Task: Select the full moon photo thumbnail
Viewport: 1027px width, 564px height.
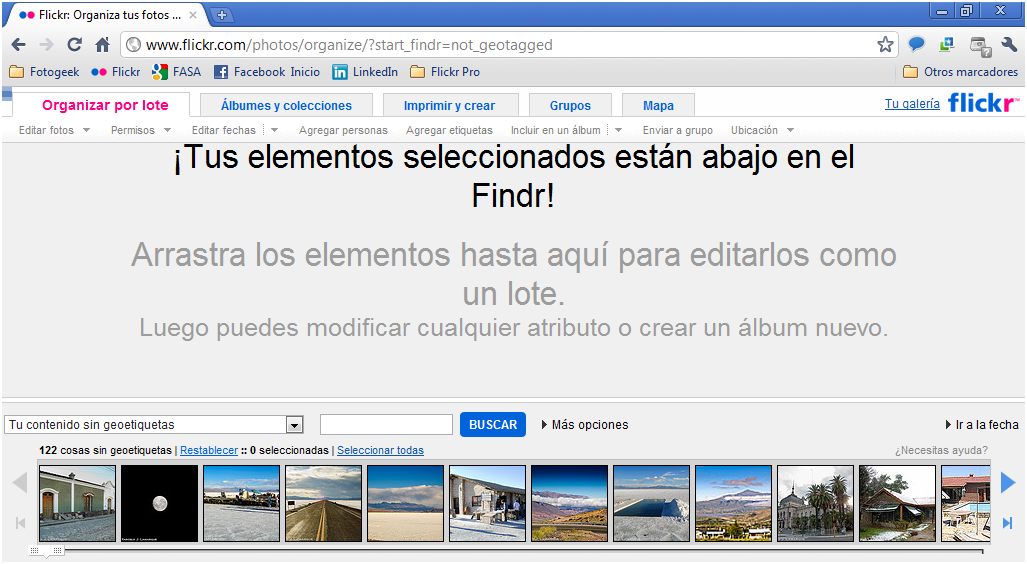Action: pyautogui.click(x=159, y=503)
